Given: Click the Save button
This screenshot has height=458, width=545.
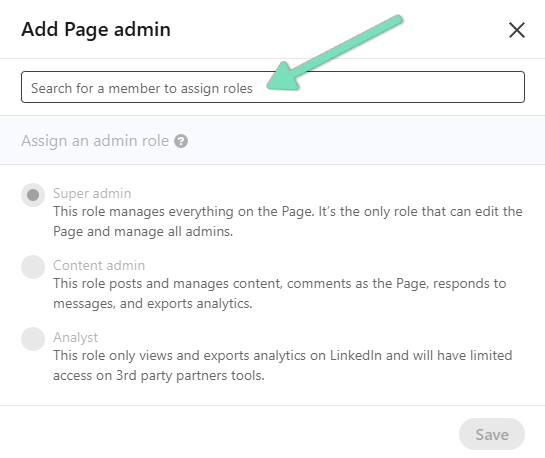Looking at the screenshot, I should pyautogui.click(x=492, y=434).
